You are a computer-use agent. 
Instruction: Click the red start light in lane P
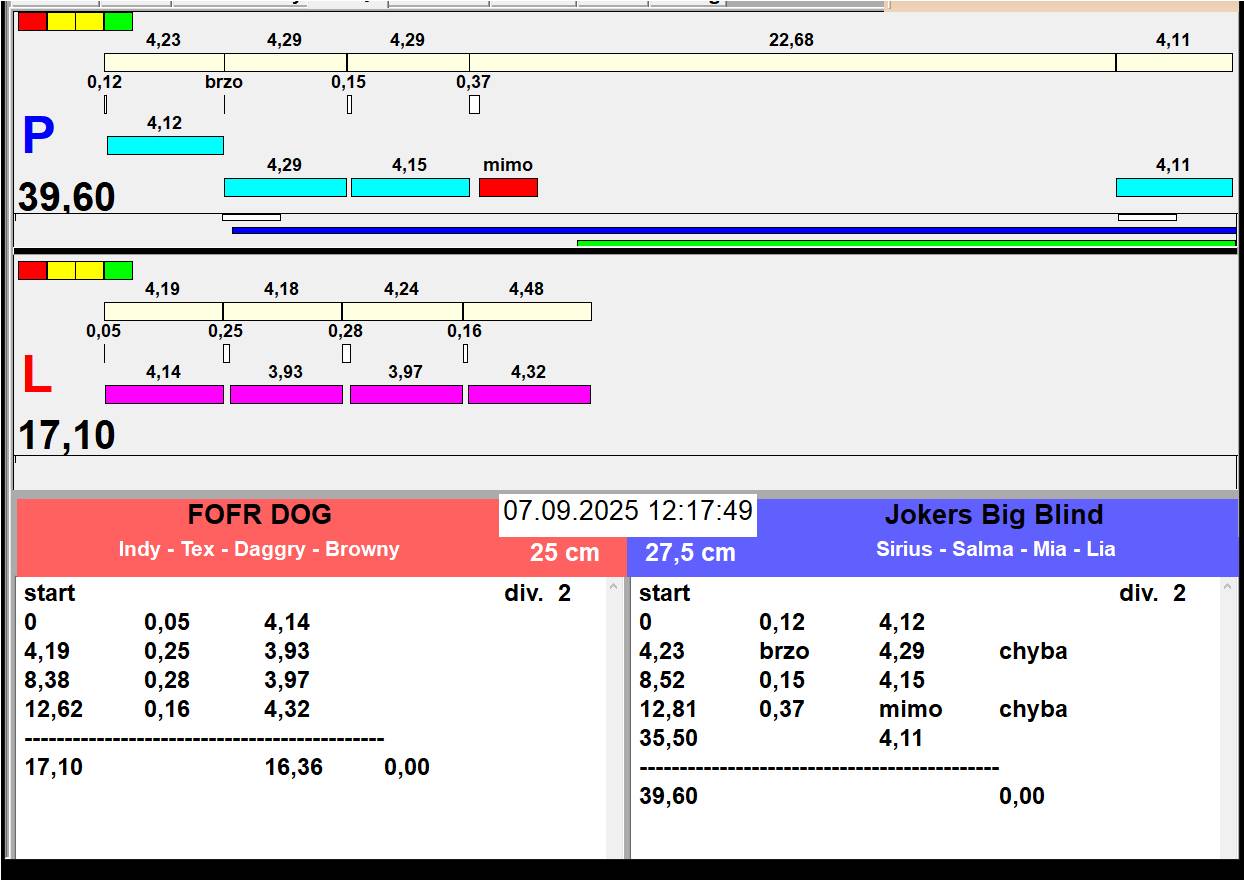pyautogui.click(x=32, y=21)
